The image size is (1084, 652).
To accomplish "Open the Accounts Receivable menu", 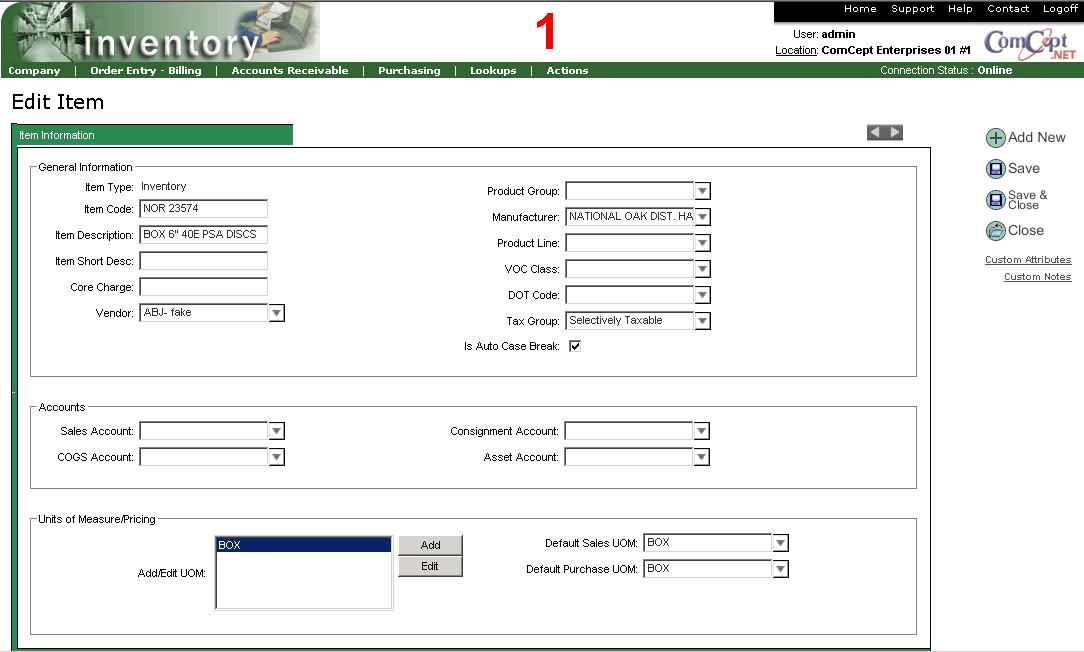I will click(289, 71).
